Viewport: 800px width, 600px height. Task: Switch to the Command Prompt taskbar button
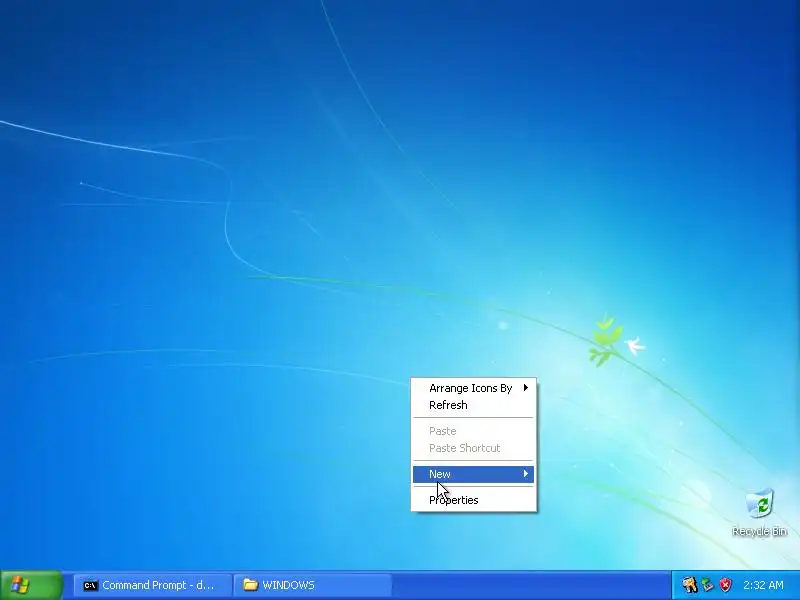[153, 585]
